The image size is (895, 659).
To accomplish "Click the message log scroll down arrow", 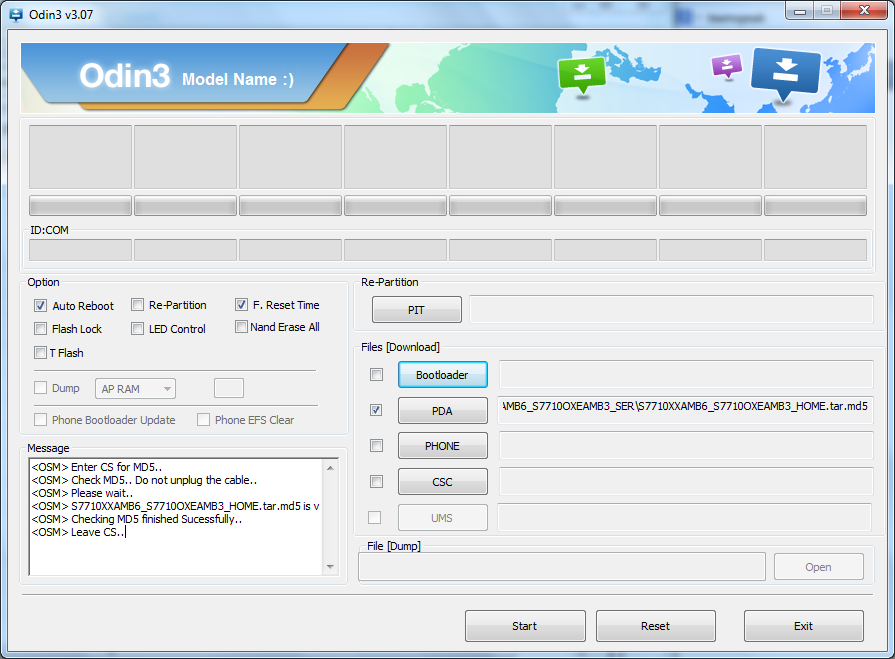I will pos(330,567).
